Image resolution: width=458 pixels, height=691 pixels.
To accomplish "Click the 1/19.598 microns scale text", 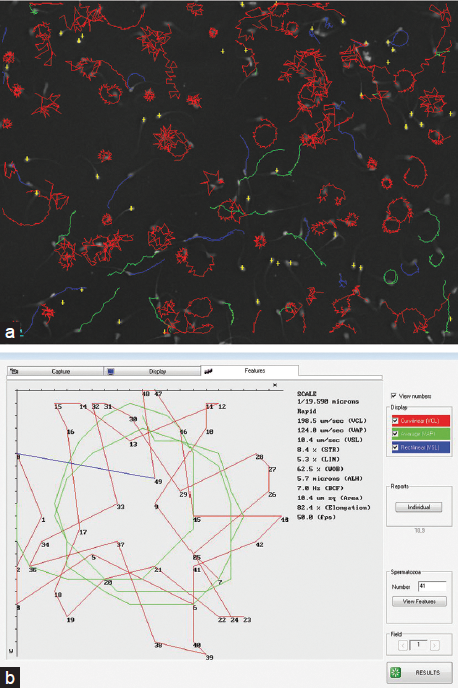I will [x=328, y=401].
